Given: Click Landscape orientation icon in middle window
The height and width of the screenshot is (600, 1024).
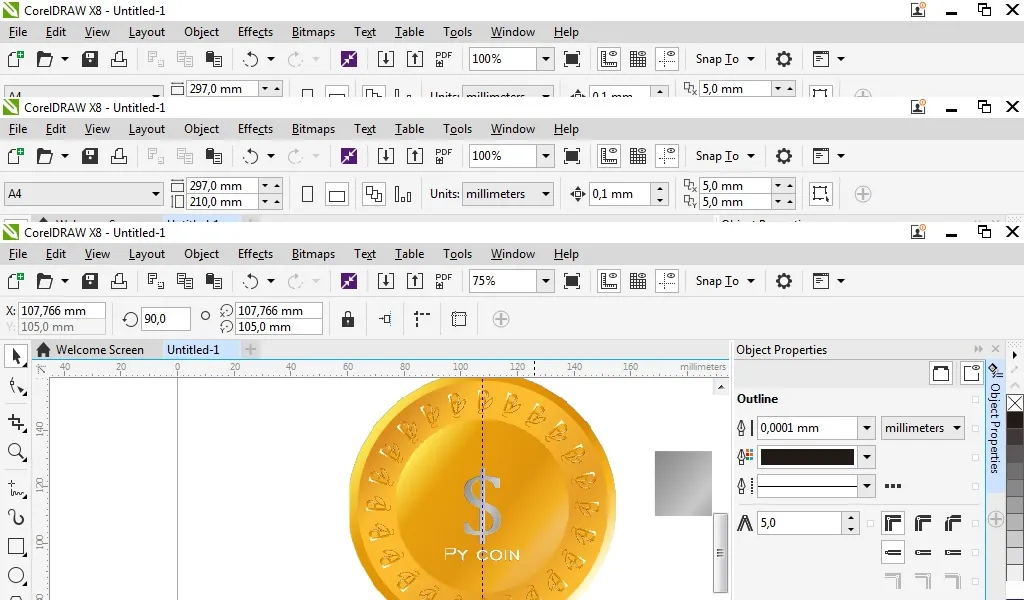Looking at the screenshot, I should 337,194.
